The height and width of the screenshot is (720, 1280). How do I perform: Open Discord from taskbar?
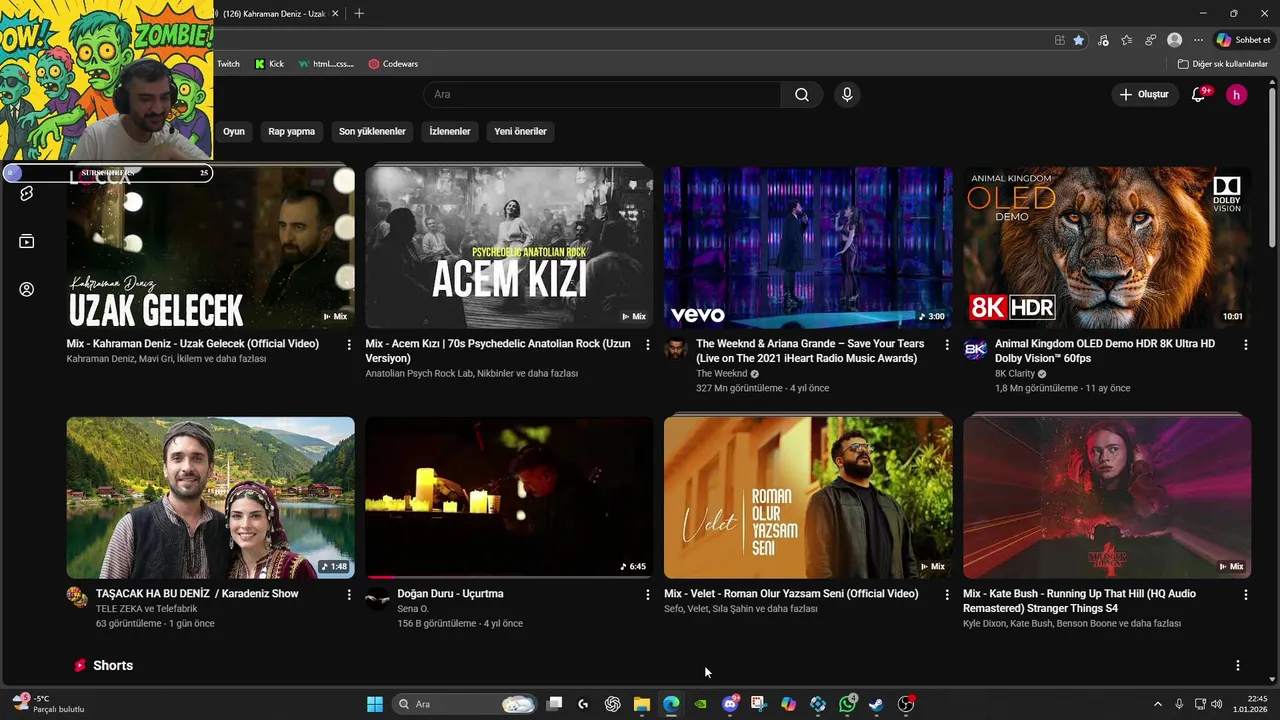click(730, 704)
